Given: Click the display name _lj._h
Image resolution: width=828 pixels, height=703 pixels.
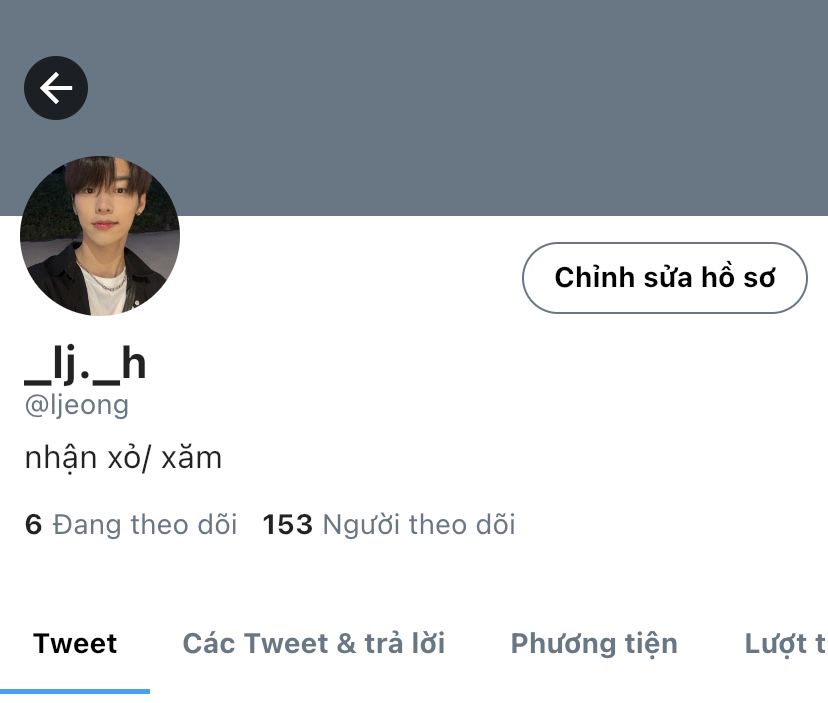Looking at the screenshot, I should pyautogui.click(x=85, y=364).
